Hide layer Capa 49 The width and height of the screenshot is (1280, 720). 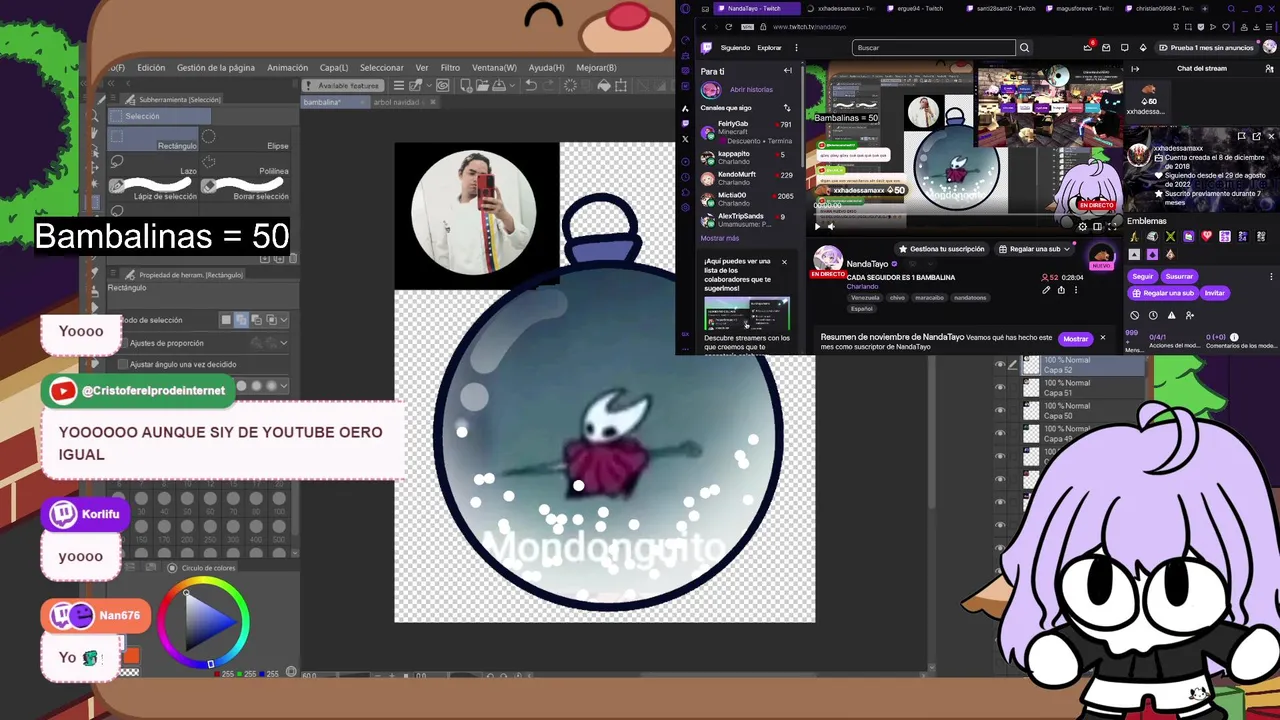click(x=1000, y=434)
